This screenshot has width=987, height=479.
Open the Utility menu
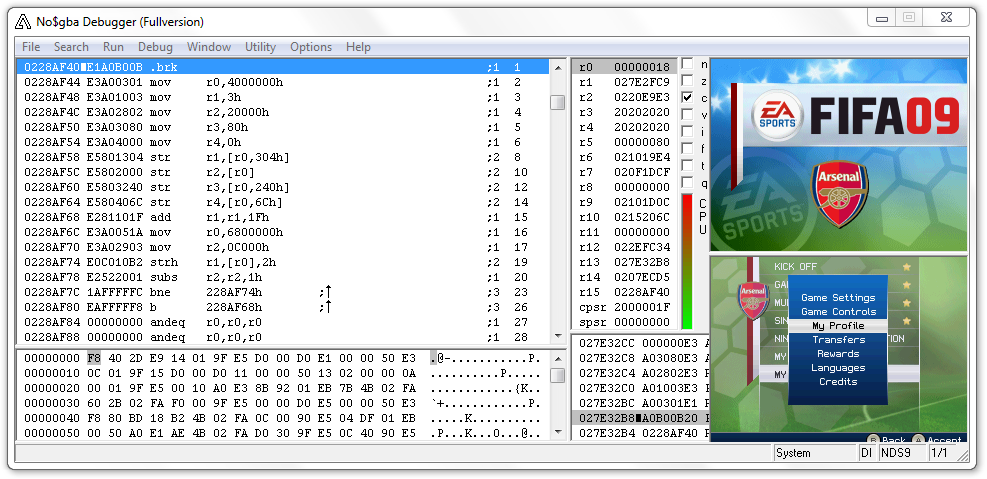[261, 47]
